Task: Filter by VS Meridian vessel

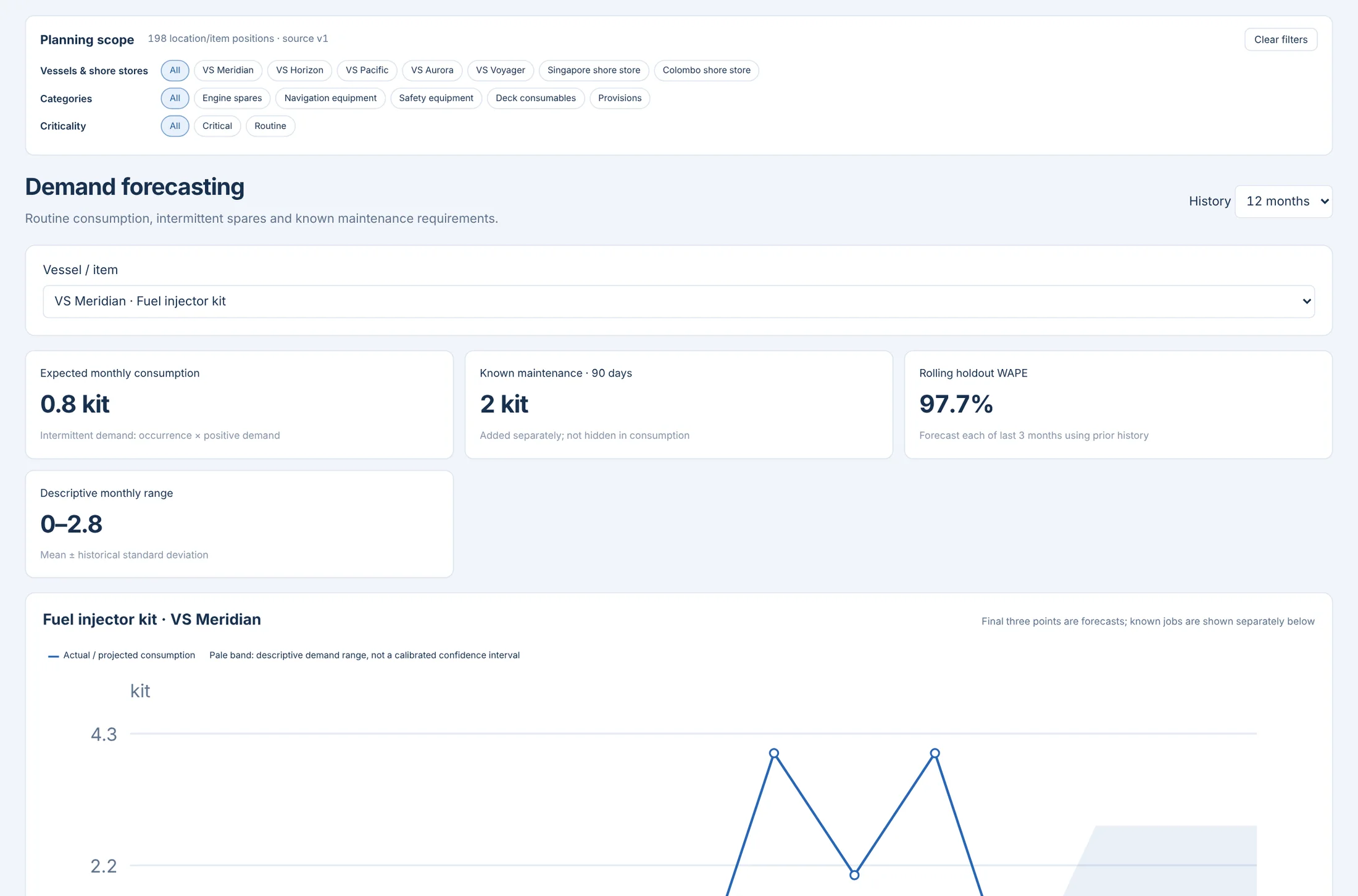Action: (228, 70)
